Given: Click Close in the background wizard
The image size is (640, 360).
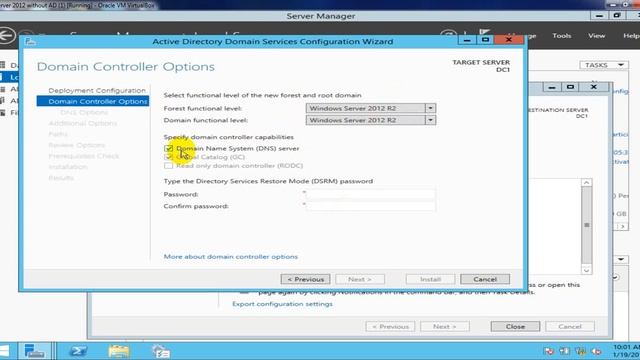Looking at the screenshot, I should click(x=515, y=327).
